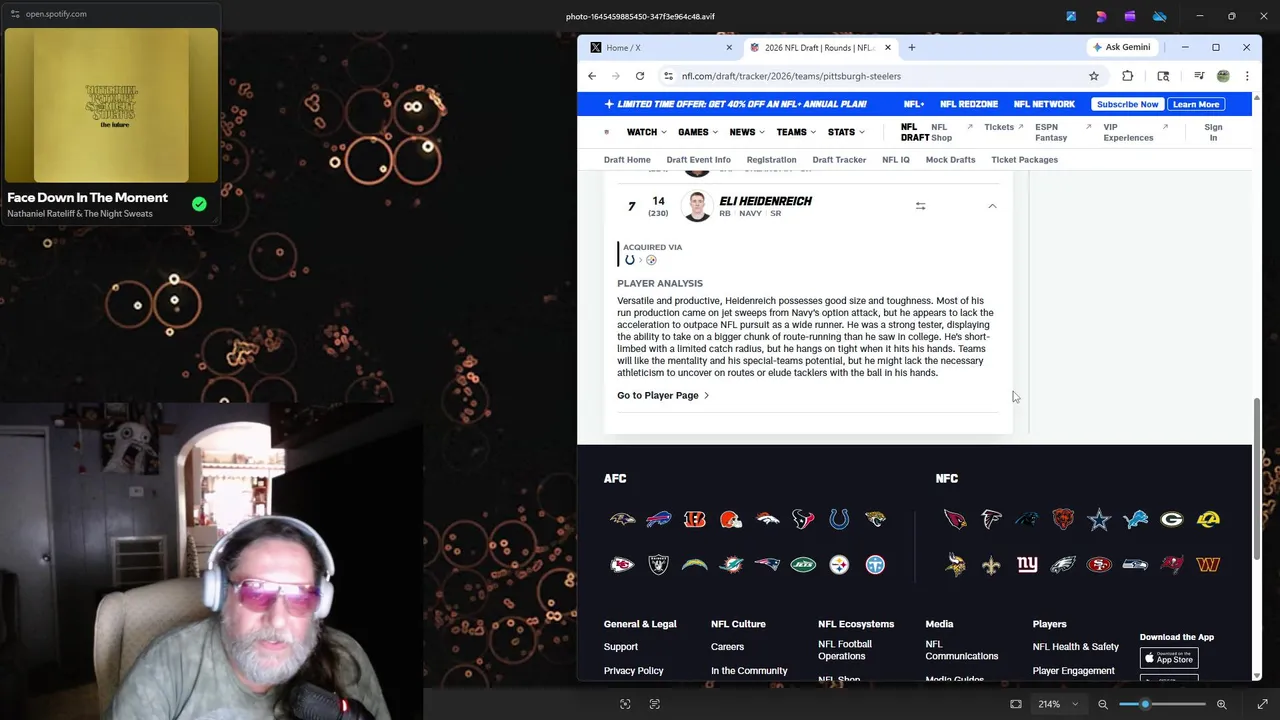Select the Miami Dolphins logo

731,565
